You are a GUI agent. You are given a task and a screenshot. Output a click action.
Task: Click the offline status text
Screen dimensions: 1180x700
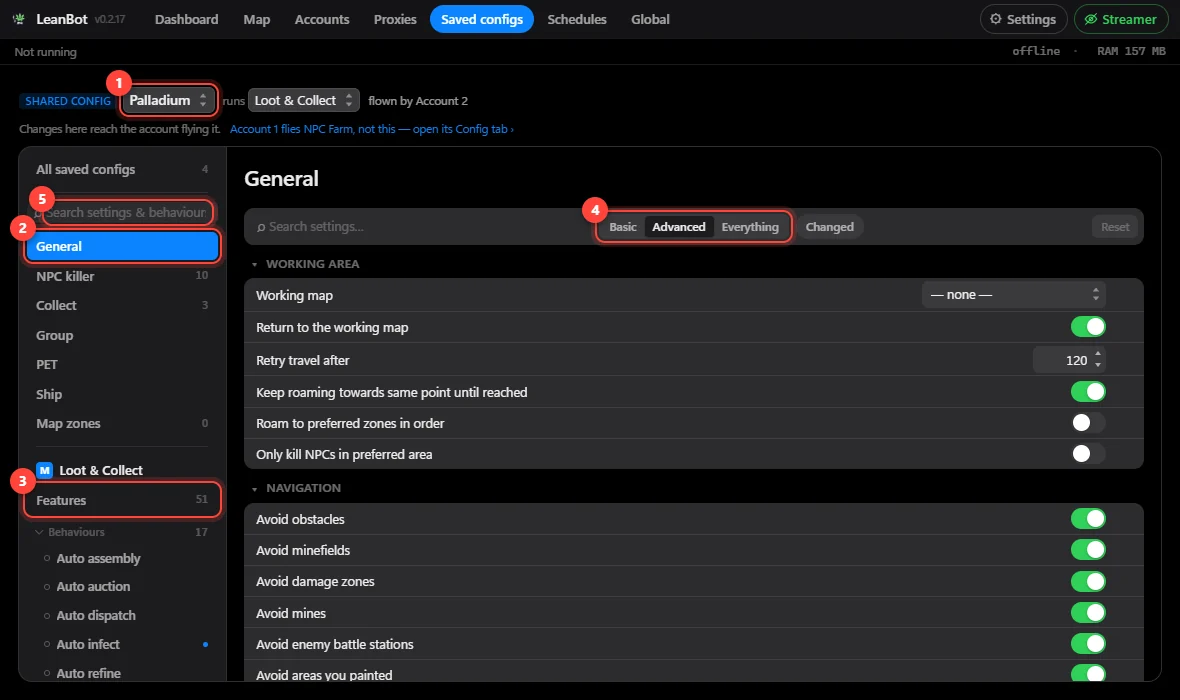(1036, 50)
